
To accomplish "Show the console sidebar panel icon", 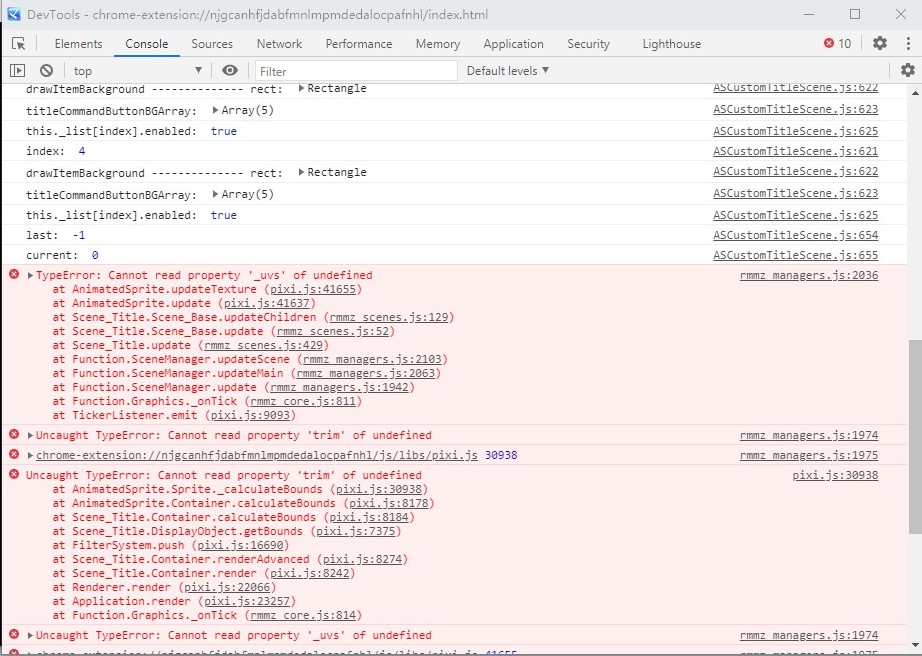I will 18,71.
